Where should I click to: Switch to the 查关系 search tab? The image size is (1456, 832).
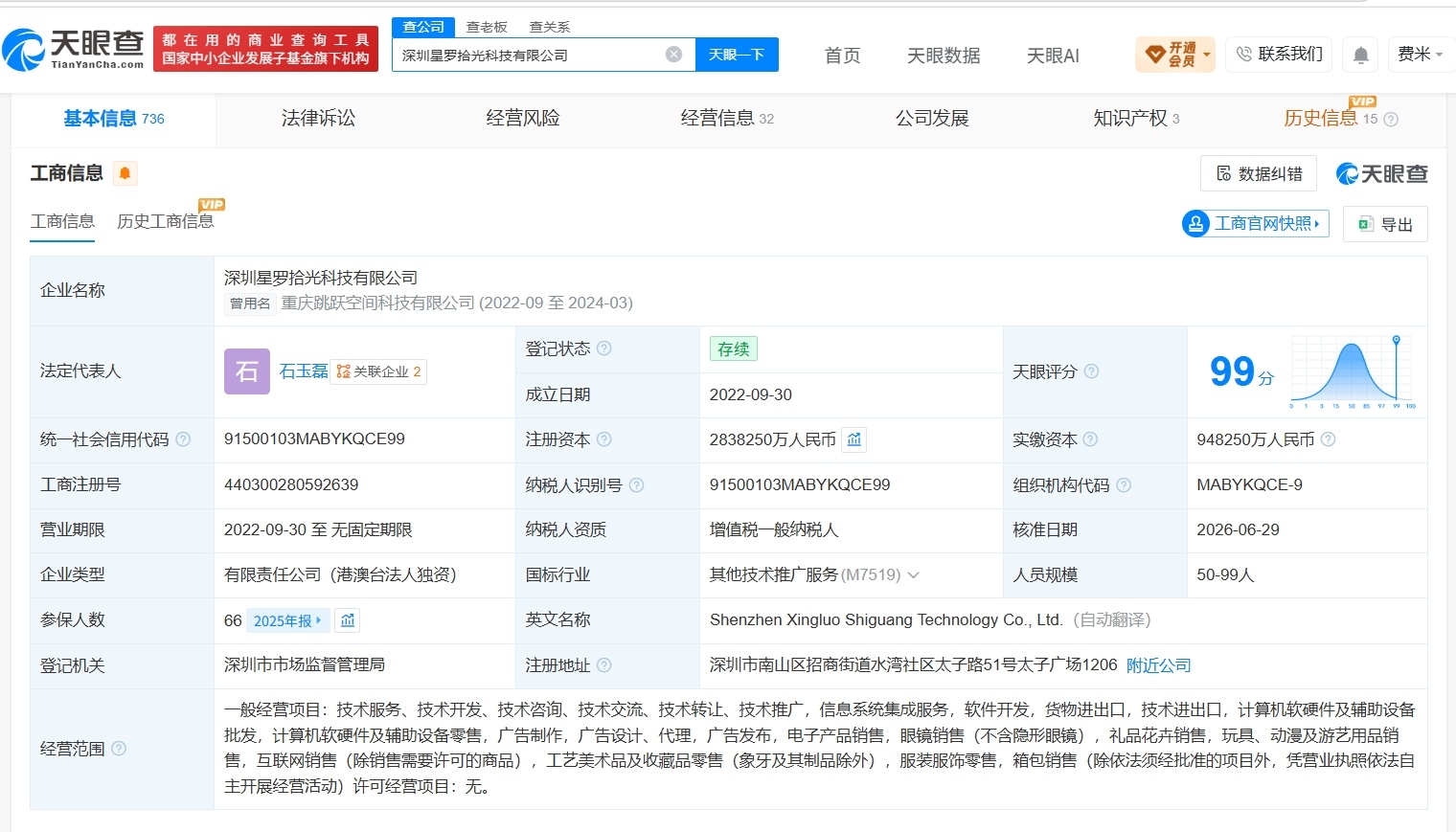[550, 27]
